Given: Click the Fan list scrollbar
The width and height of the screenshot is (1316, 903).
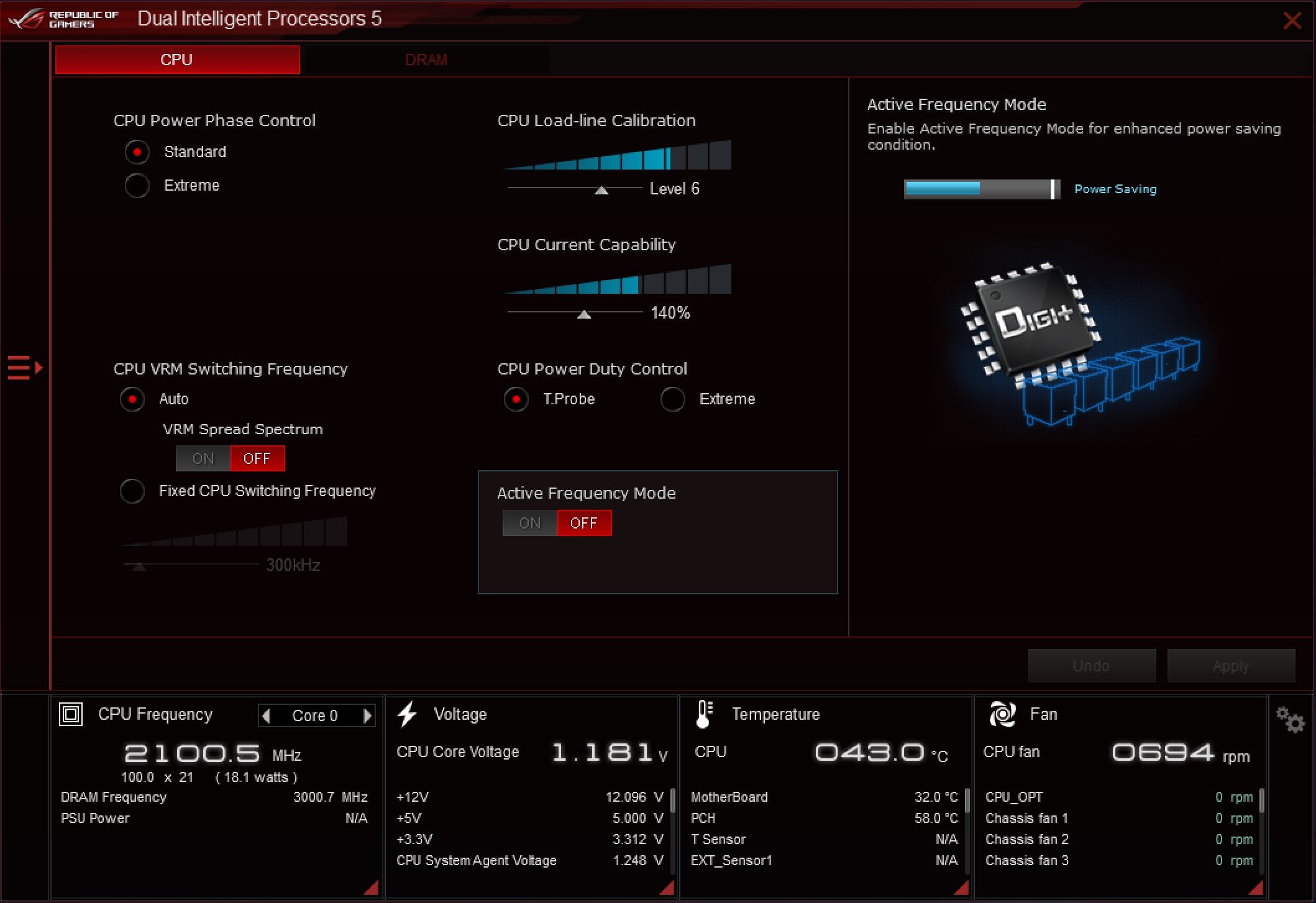Looking at the screenshot, I should 1262,801.
